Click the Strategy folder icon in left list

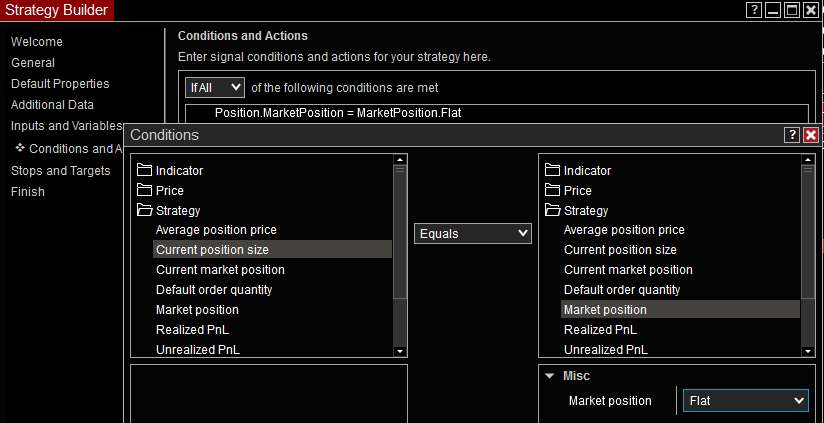tap(144, 210)
